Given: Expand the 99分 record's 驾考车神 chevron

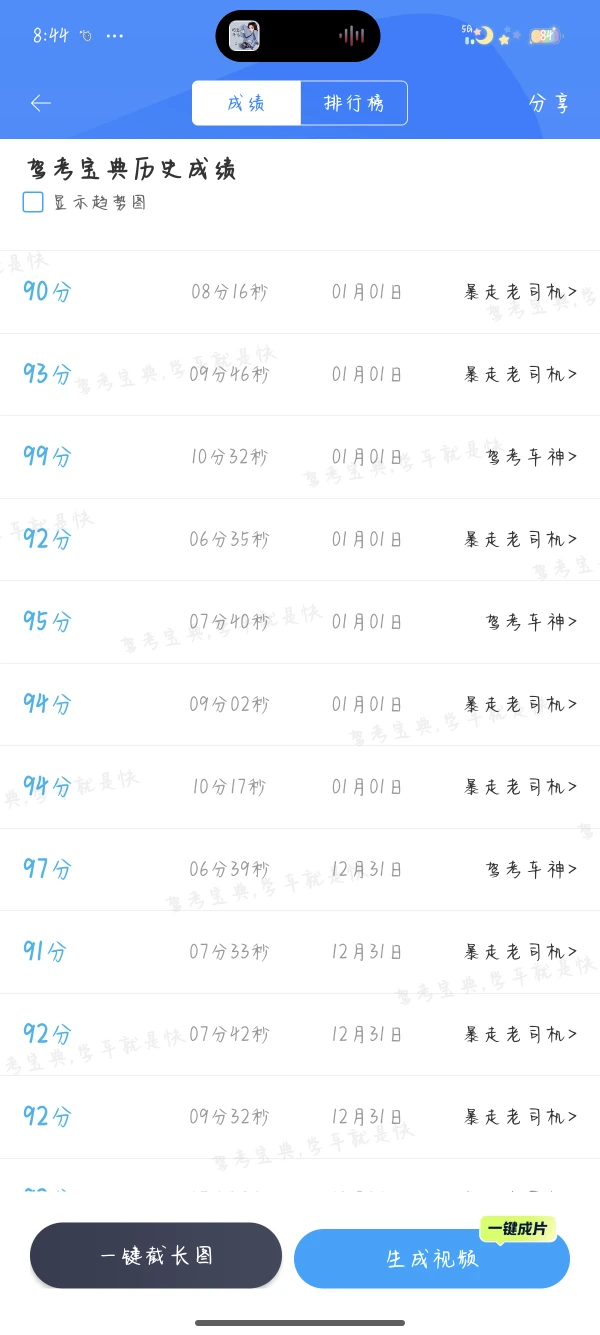Looking at the screenshot, I should (x=572, y=457).
